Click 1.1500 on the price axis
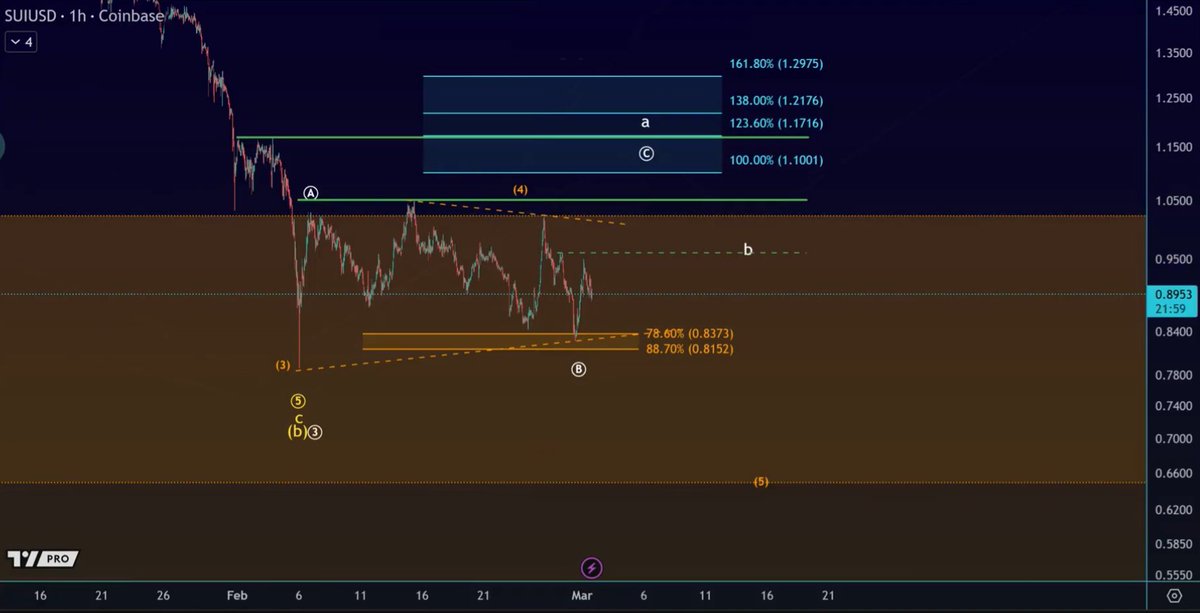The width and height of the screenshot is (1200, 613). 1174,147
